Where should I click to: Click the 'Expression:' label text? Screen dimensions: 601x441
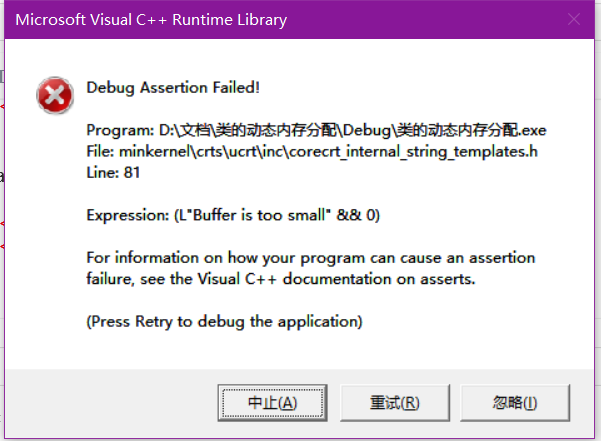tap(128, 215)
